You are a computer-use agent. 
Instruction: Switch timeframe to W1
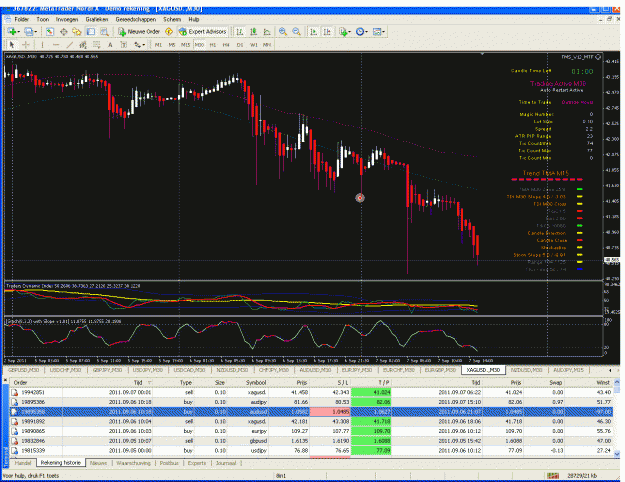point(254,45)
